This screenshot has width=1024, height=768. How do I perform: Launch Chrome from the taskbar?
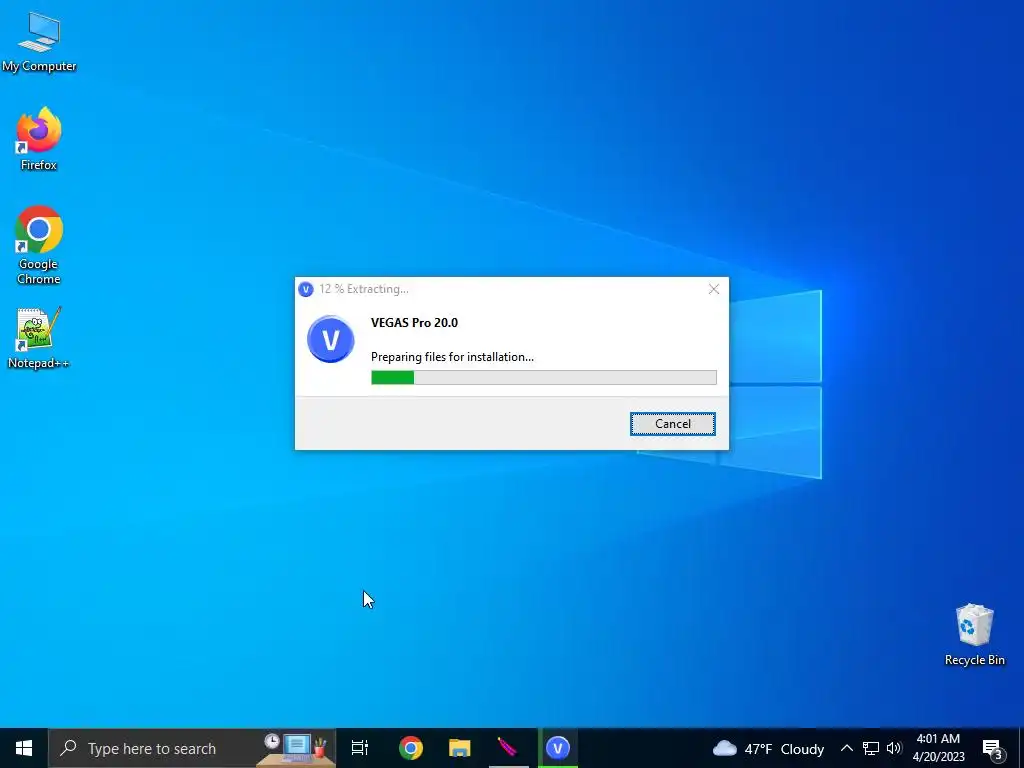click(411, 748)
